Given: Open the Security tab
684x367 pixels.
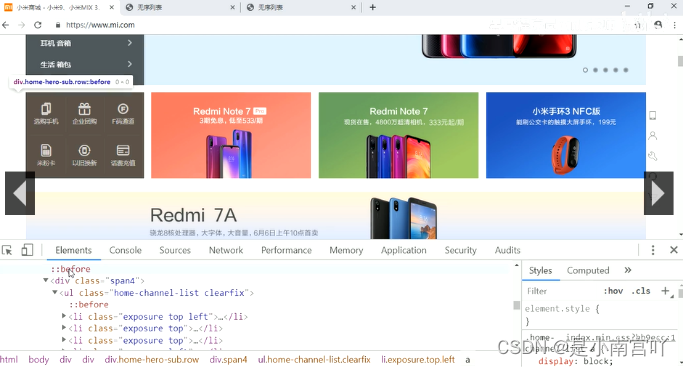Looking at the screenshot, I should click(x=461, y=250).
